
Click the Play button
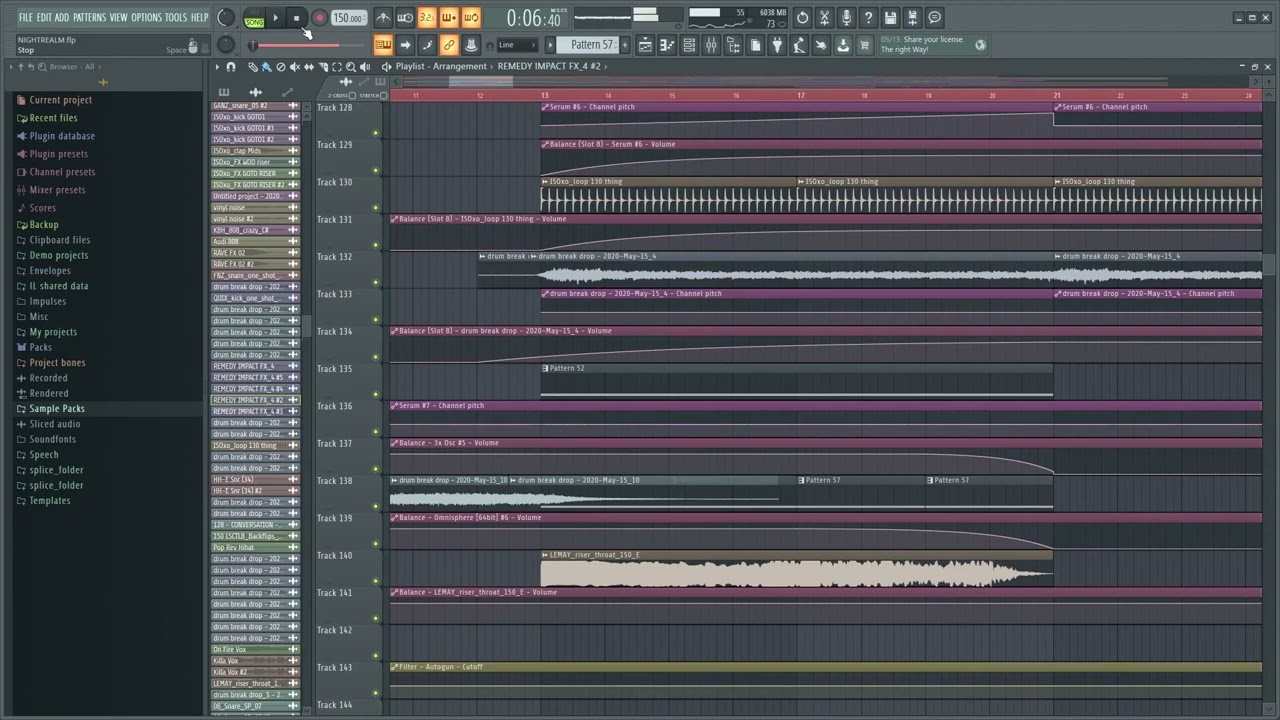pyautogui.click(x=276, y=18)
